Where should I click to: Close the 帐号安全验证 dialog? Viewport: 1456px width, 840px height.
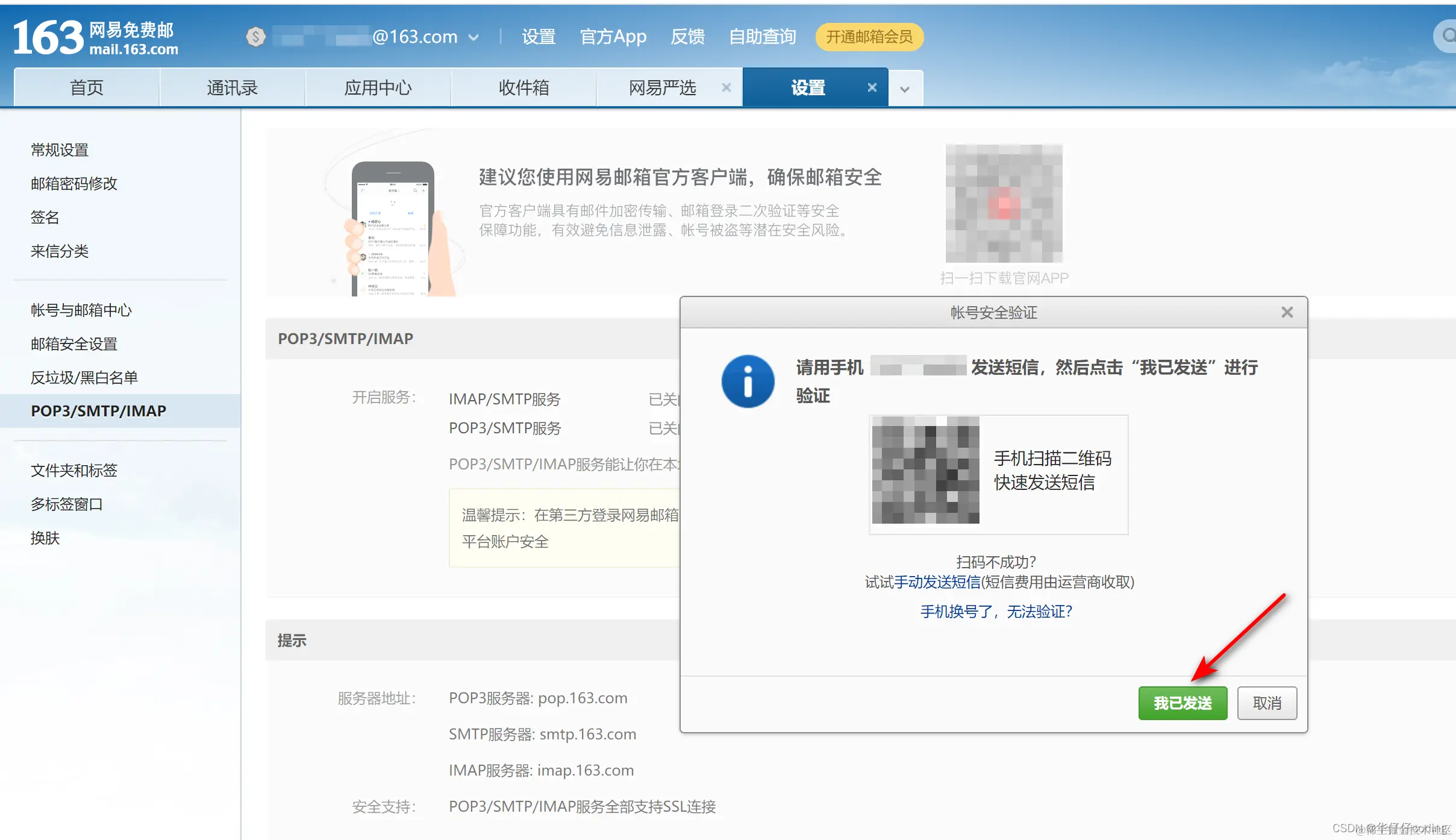1287,312
